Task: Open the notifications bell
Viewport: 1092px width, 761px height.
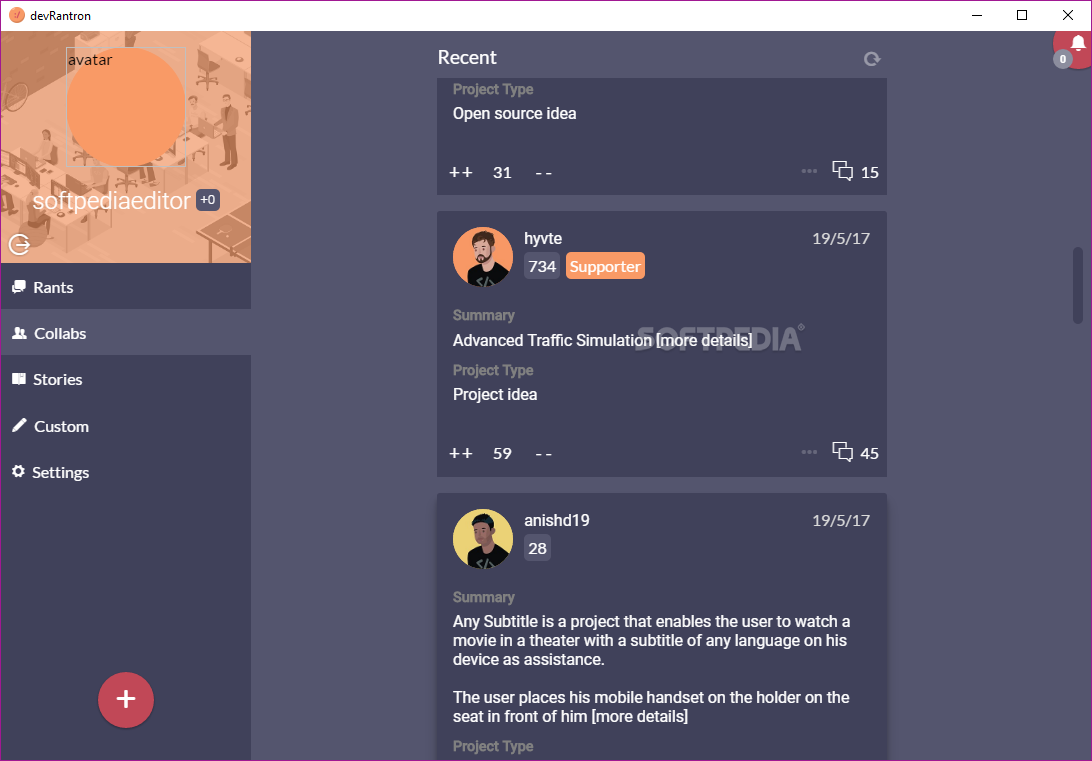Action: coord(1077,46)
